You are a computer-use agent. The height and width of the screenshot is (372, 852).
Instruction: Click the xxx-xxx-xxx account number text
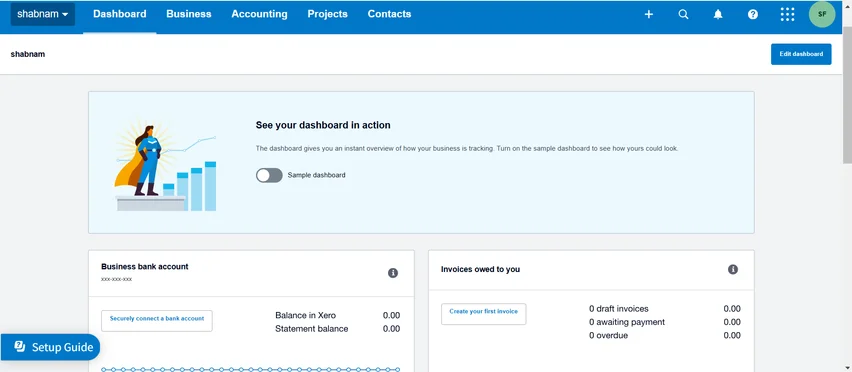pos(116,279)
